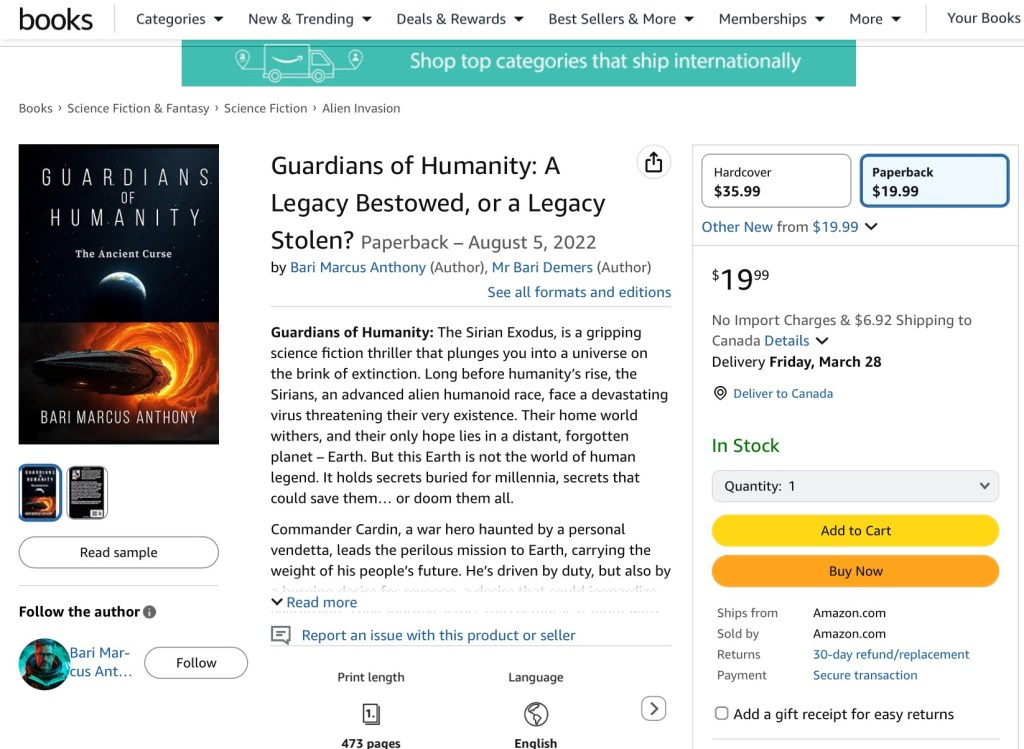Image resolution: width=1024 pixels, height=749 pixels.
Task: Click the print length page icon
Action: coord(371,713)
